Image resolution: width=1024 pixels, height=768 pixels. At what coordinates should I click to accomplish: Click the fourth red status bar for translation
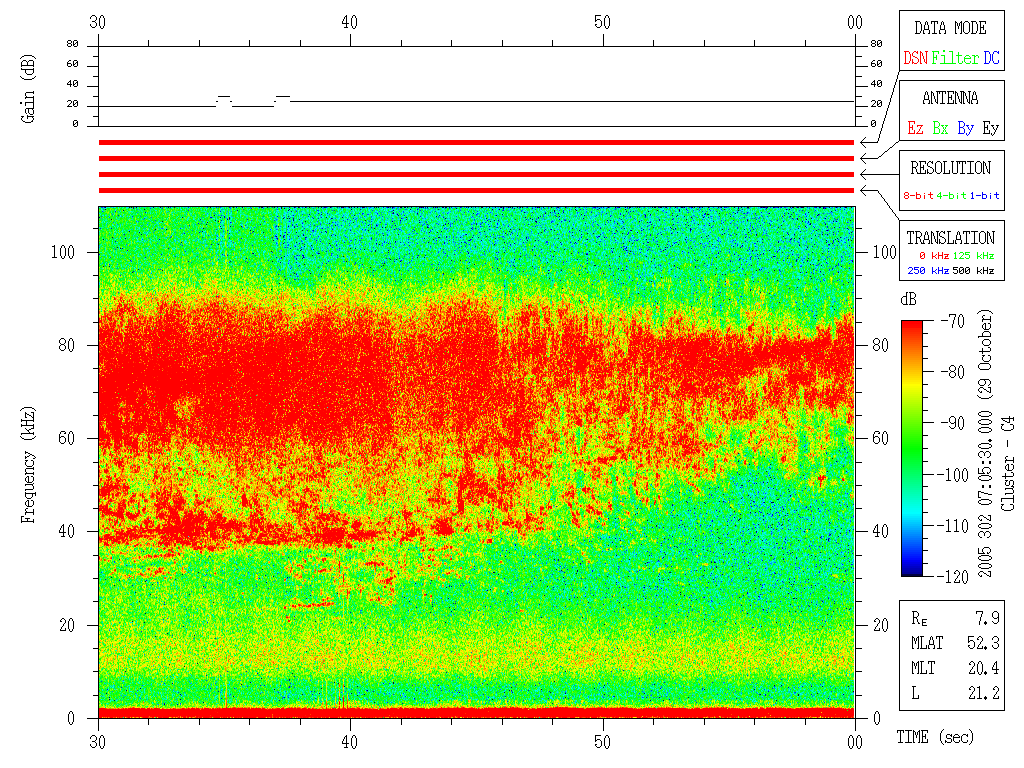(476, 191)
